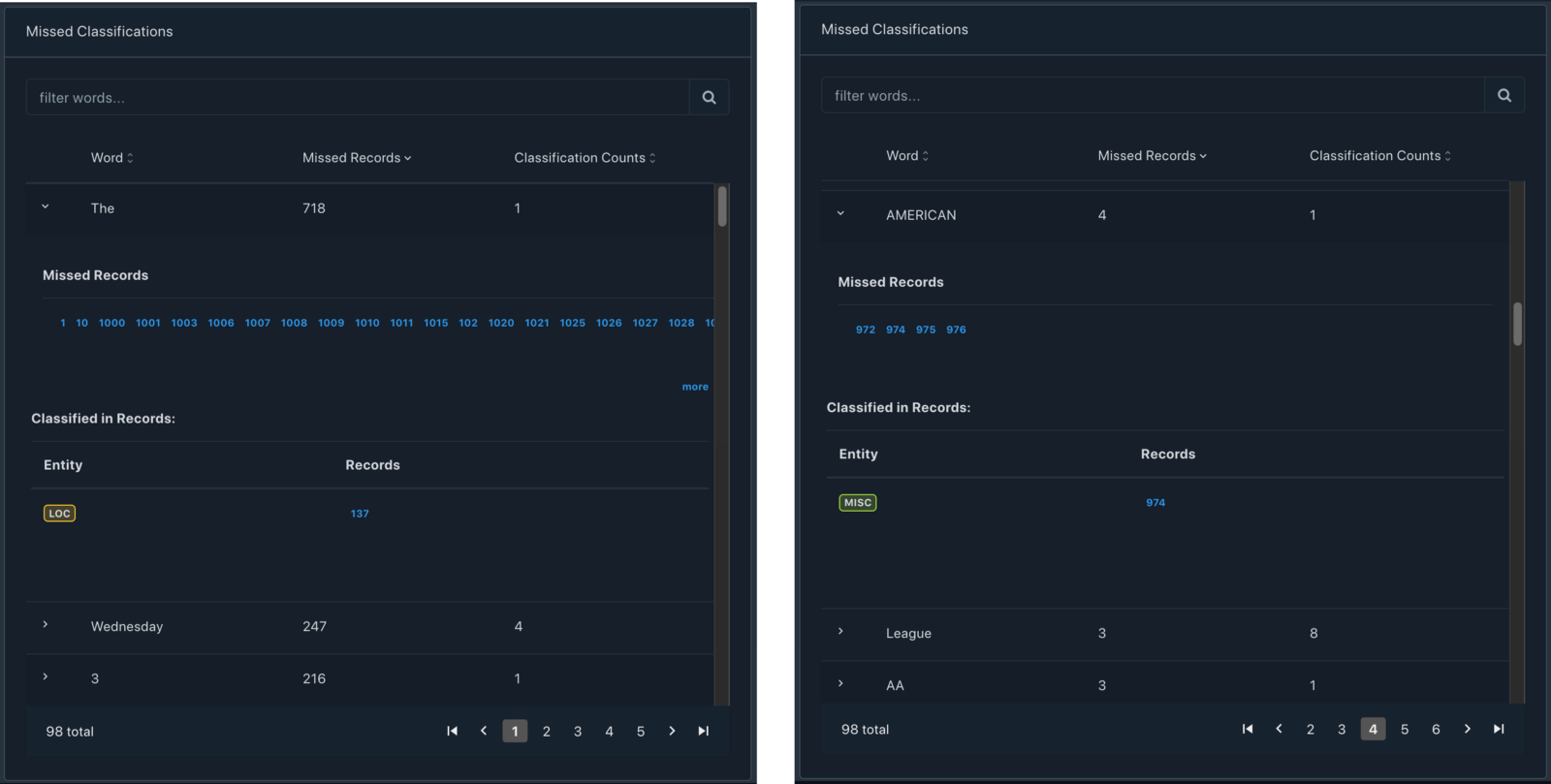1551x784 pixels.
Task: Select page 5 in right pagination
Action: tap(1405, 729)
